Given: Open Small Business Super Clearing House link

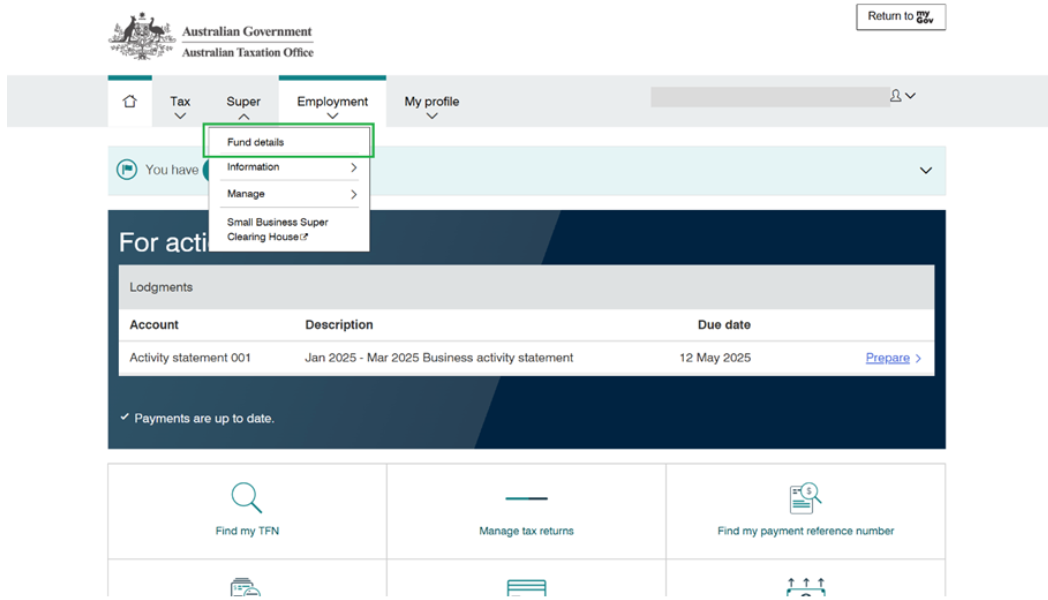Looking at the screenshot, I should point(277,229).
